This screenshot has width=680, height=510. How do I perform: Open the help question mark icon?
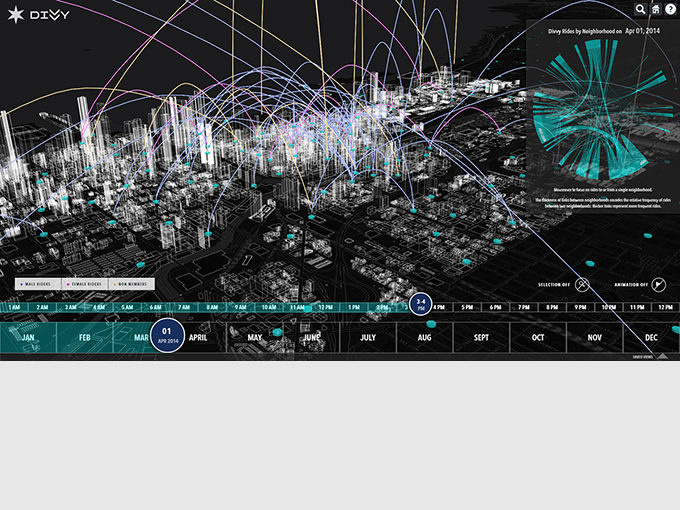[x=670, y=9]
